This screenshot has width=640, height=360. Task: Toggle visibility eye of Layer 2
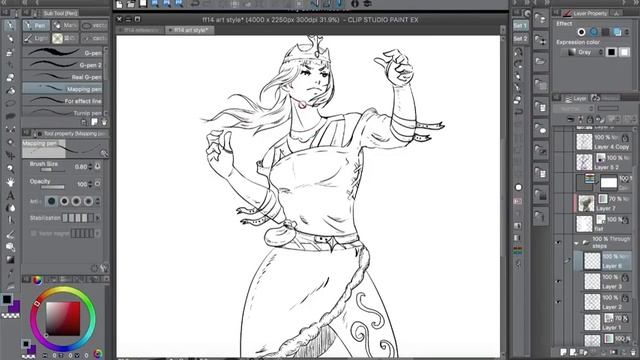coord(558,302)
